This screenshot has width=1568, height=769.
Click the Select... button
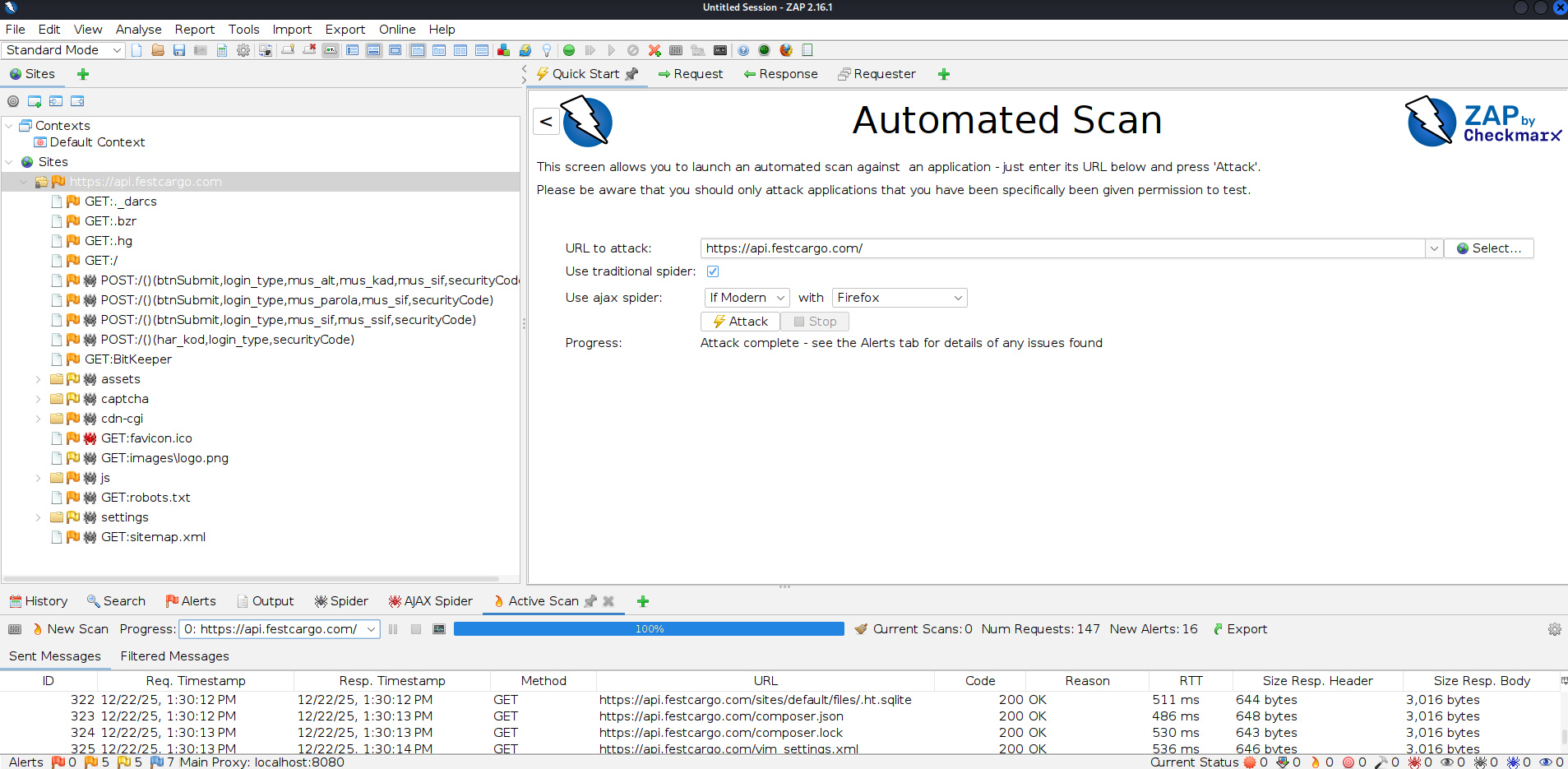click(x=1489, y=248)
